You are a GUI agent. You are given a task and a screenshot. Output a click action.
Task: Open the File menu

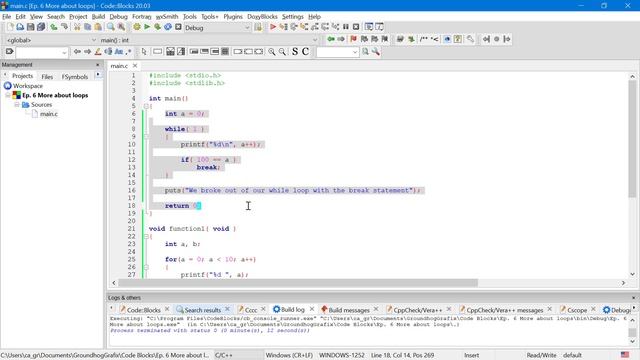coord(7,17)
